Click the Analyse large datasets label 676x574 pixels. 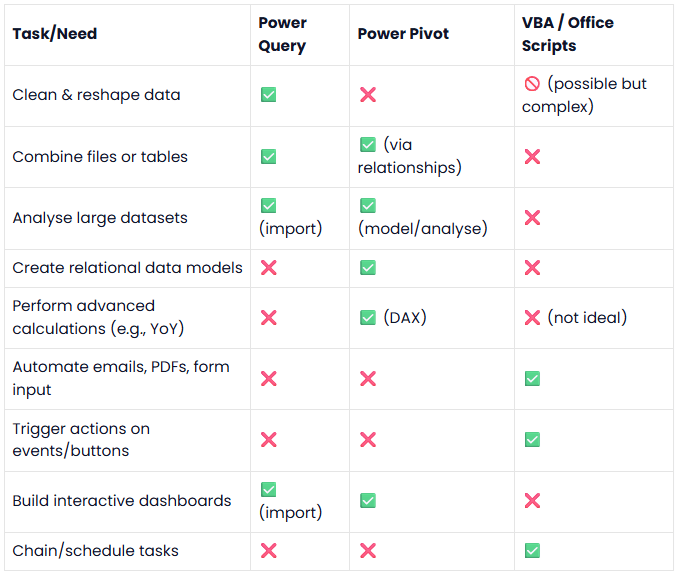100,218
